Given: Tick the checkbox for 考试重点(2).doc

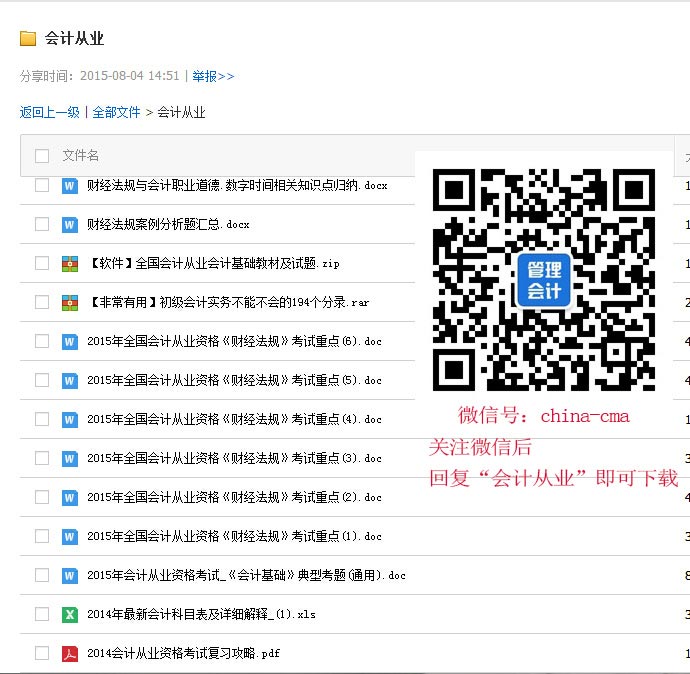Looking at the screenshot, I should click(x=42, y=497).
